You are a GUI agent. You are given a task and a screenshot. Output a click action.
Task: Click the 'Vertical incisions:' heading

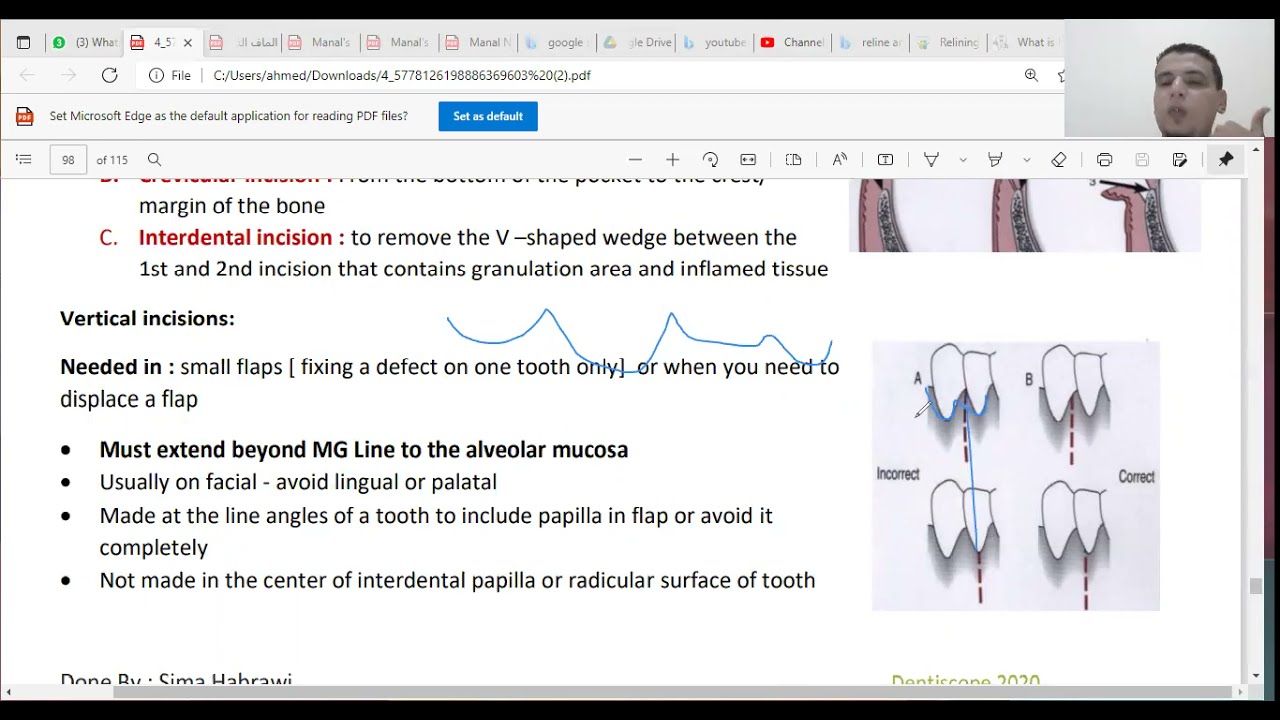coord(147,318)
